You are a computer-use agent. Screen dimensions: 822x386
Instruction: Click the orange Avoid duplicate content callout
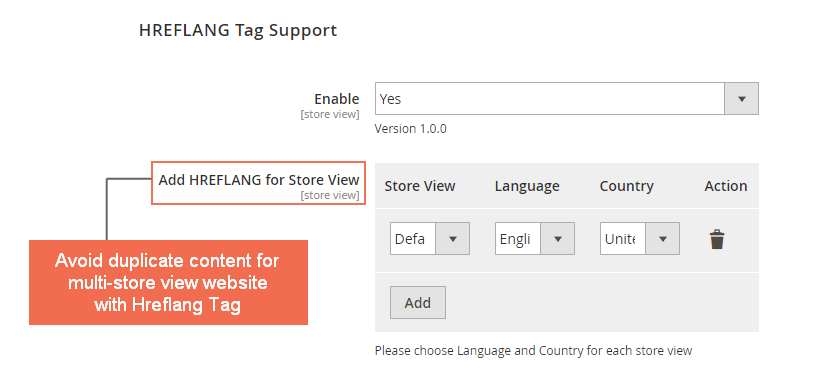(x=168, y=283)
